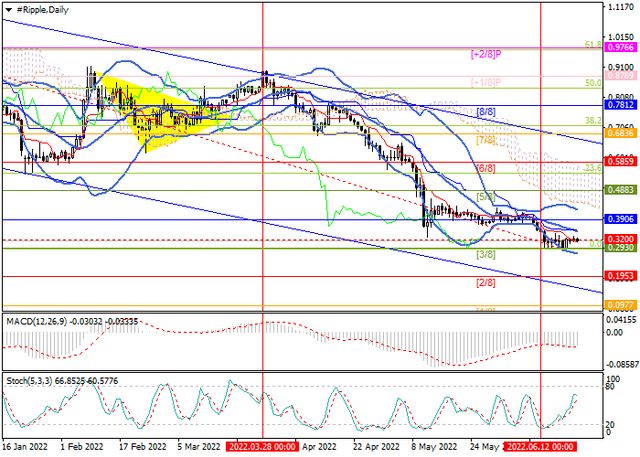Select the 0.2930 green price label
Viewport: 640px width, 457px height.
coord(621,248)
